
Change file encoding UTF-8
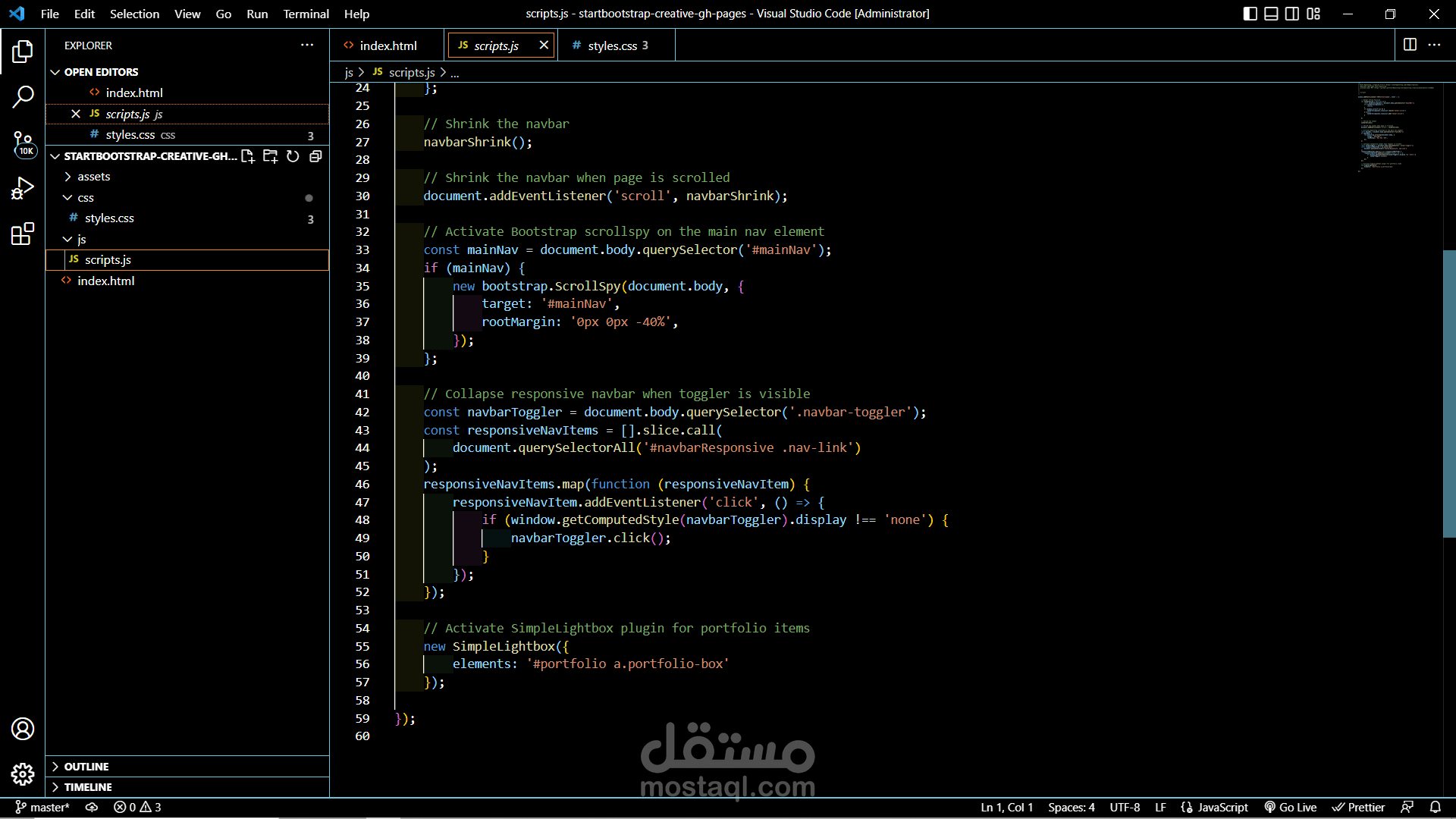point(1125,808)
